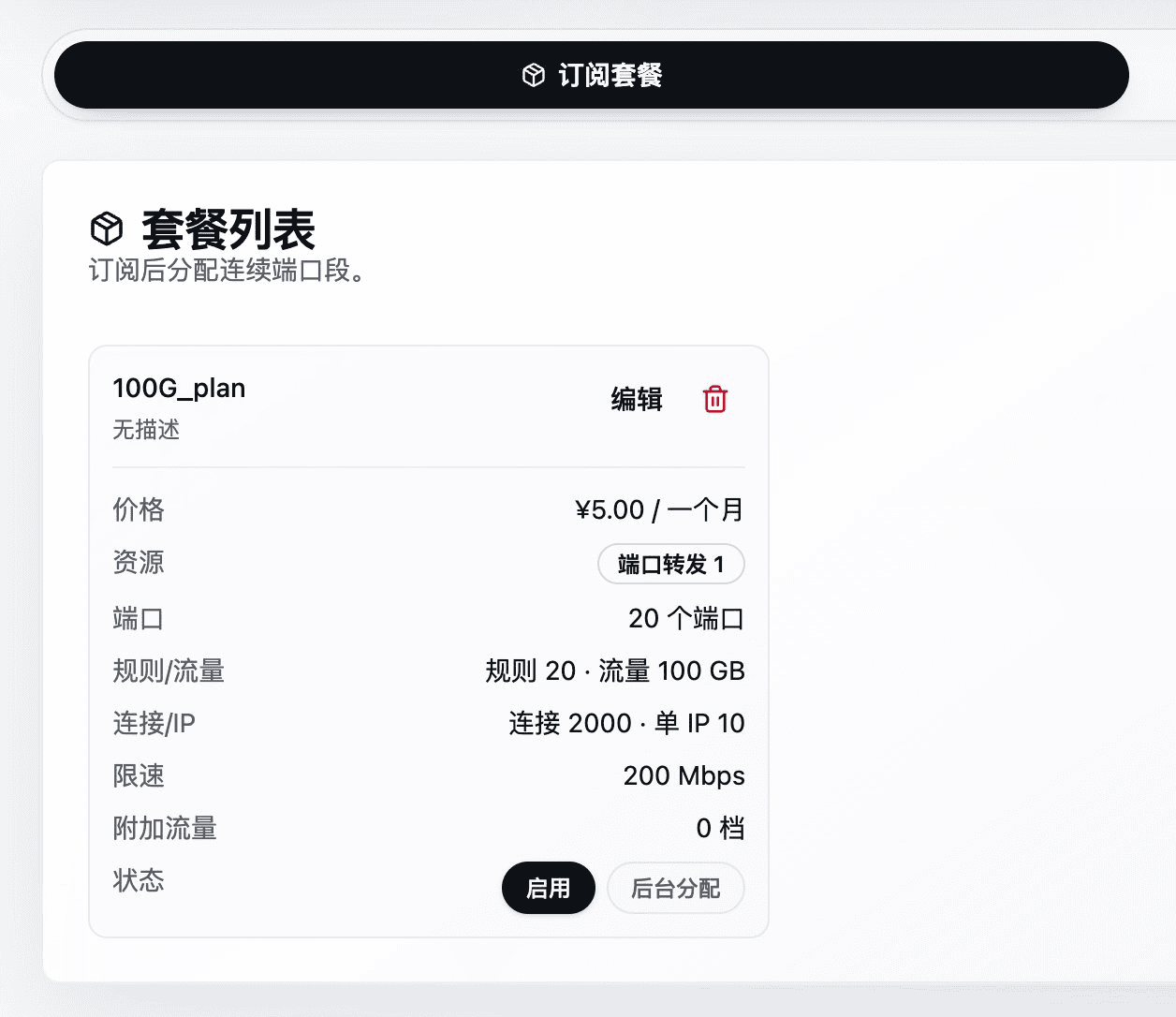The image size is (1176, 1017).
Task: Click the 20 个端口 value
Action: click(x=686, y=618)
